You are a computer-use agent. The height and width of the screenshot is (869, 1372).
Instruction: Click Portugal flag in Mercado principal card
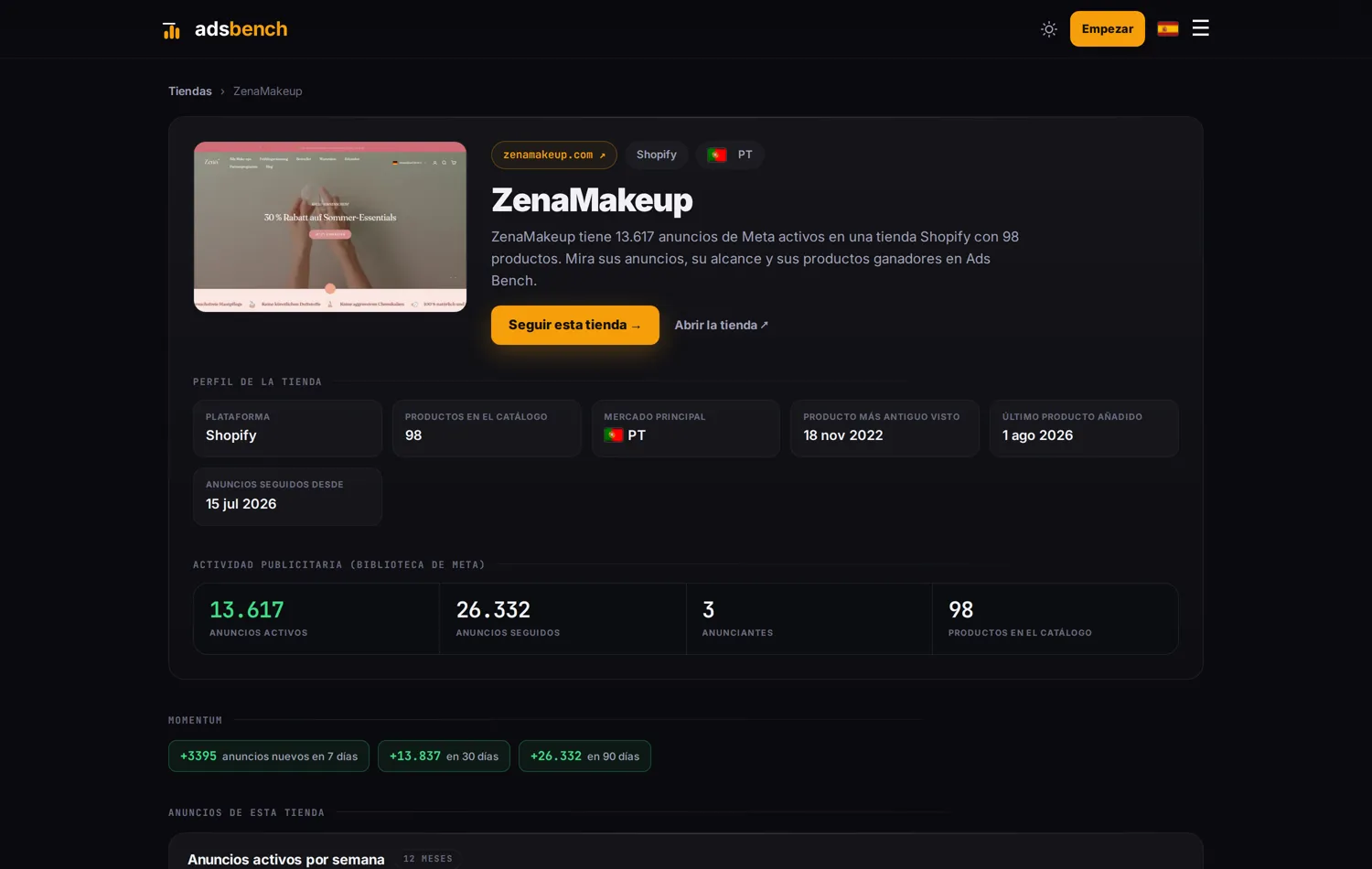614,435
